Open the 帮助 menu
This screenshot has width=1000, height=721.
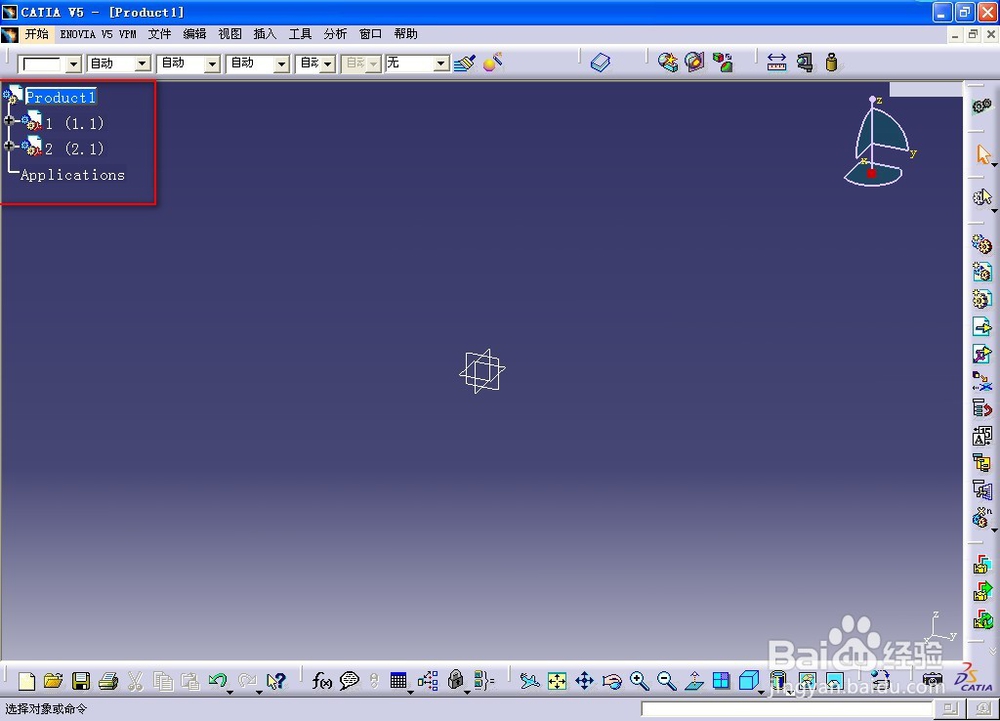pos(406,34)
